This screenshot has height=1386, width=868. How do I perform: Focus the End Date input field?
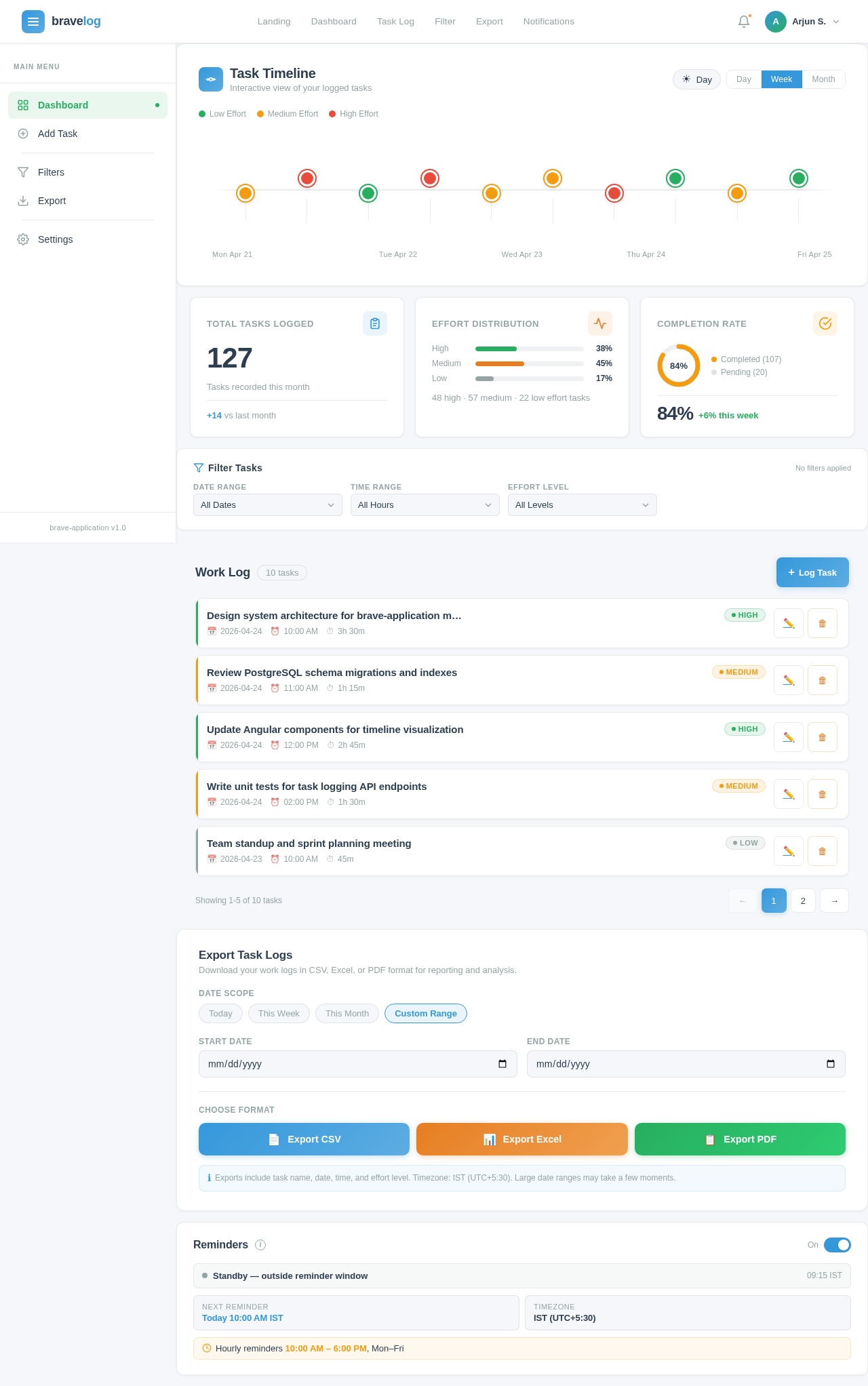coord(686,1064)
